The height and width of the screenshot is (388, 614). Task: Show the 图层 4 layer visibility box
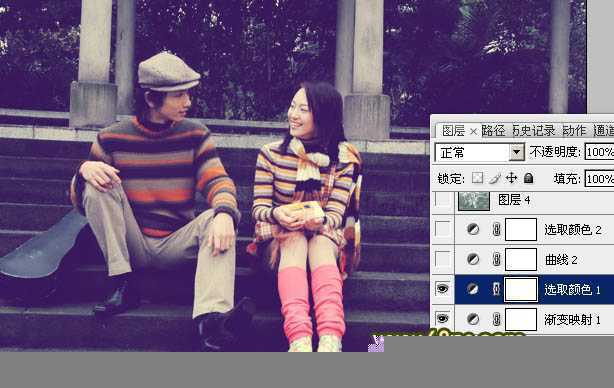pyautogui.click(x=442, y=200)
